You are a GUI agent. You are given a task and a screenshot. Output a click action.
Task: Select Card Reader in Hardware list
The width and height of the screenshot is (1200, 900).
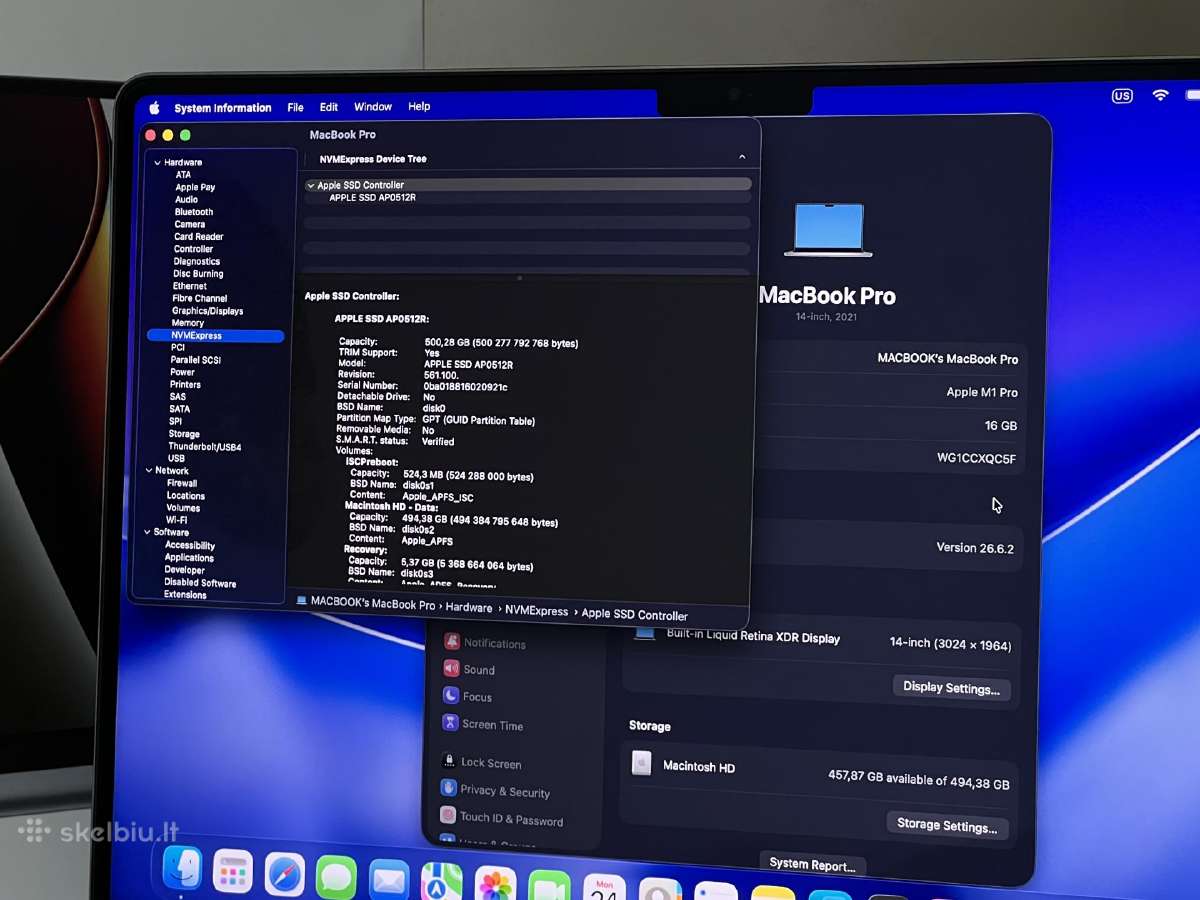(x=198, y=237)
